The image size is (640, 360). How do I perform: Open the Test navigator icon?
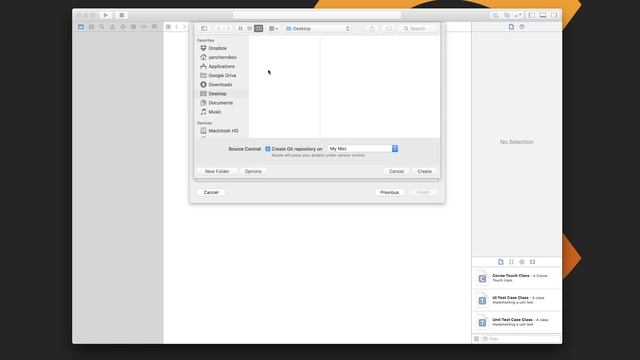[x=123, y=27]
